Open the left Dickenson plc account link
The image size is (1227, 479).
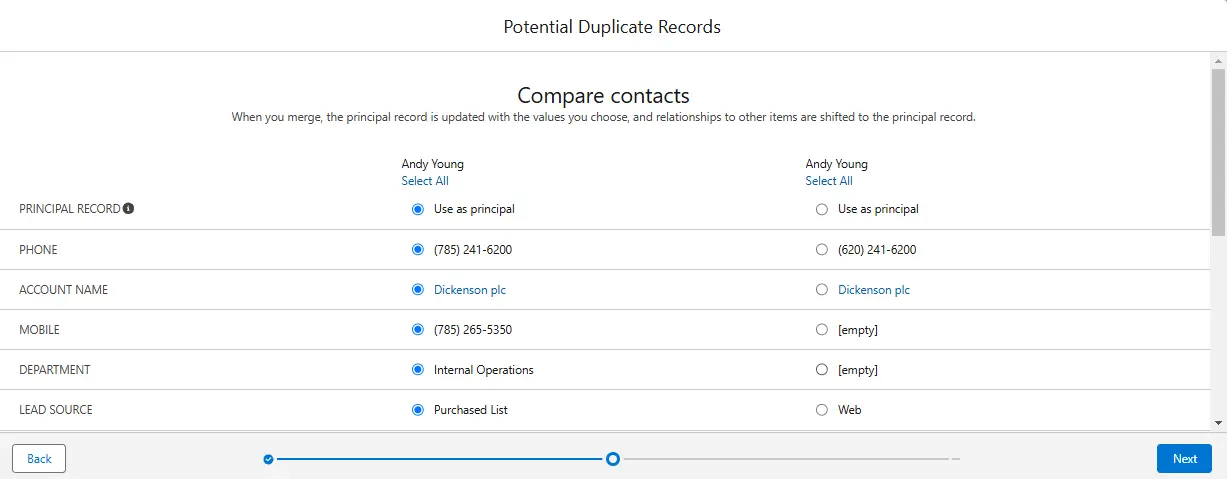tap(470, 290)
